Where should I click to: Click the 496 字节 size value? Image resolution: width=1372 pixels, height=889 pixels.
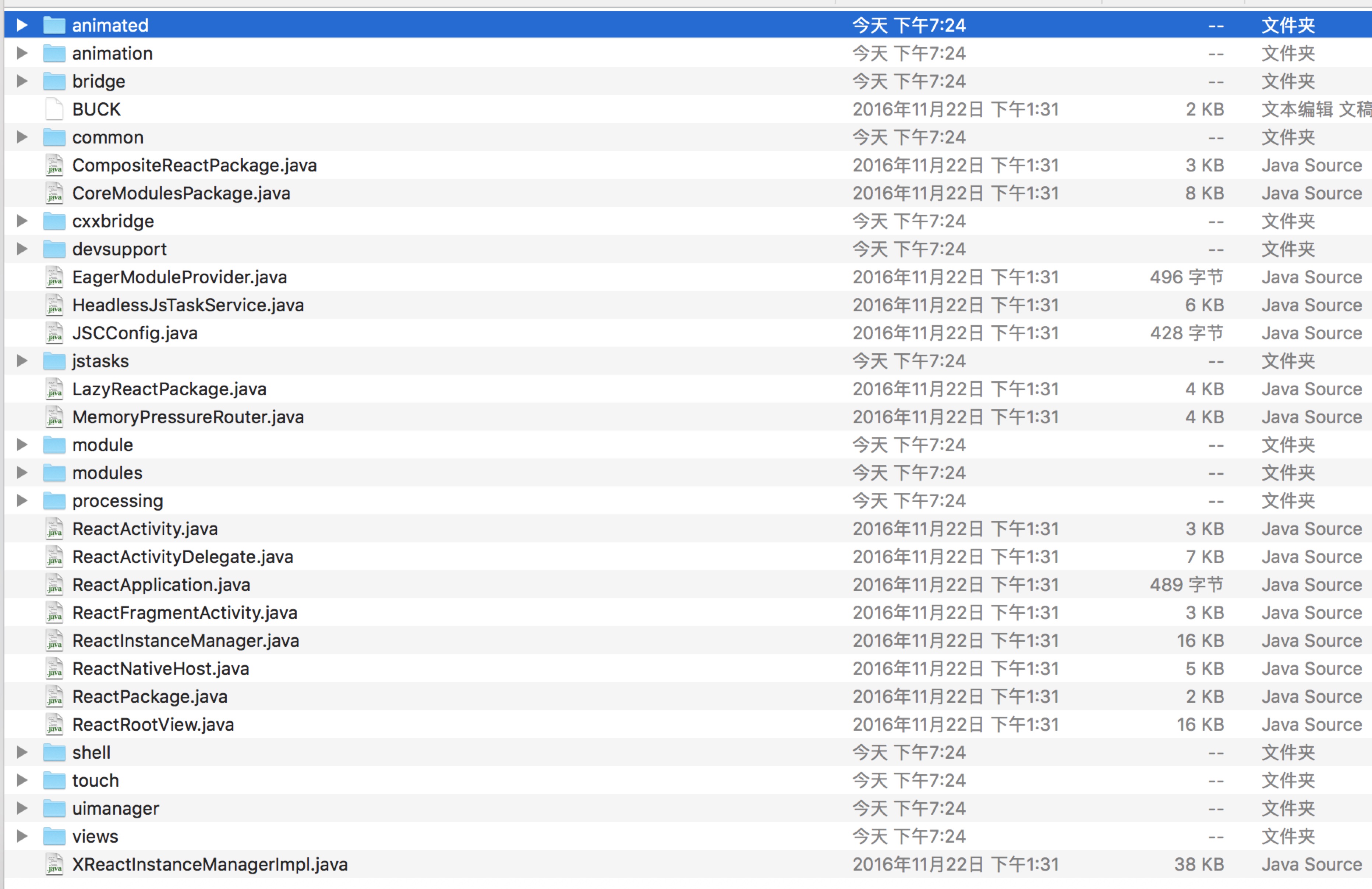1187,277
